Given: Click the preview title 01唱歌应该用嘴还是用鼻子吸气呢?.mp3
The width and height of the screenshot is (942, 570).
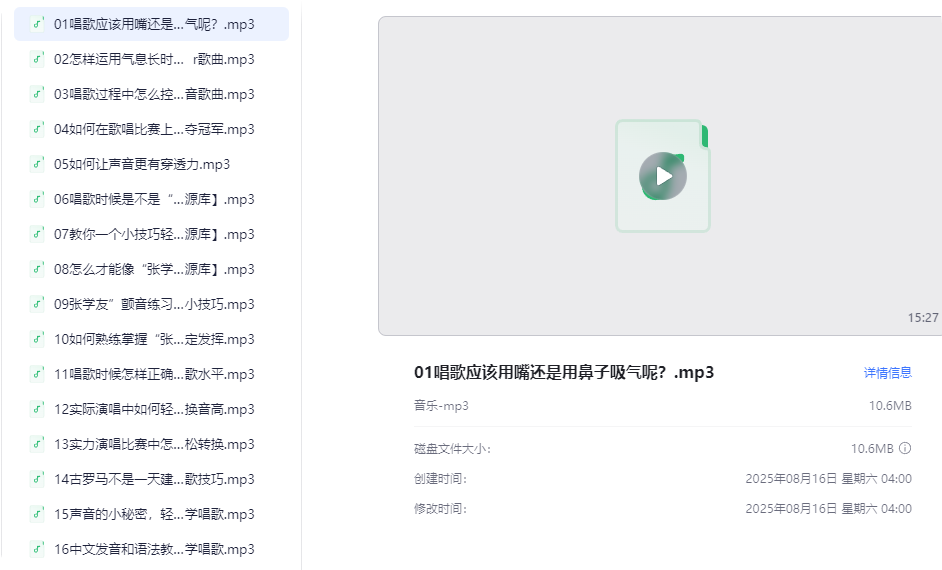Looking at the screenshot, I should (x=564, y=372).
